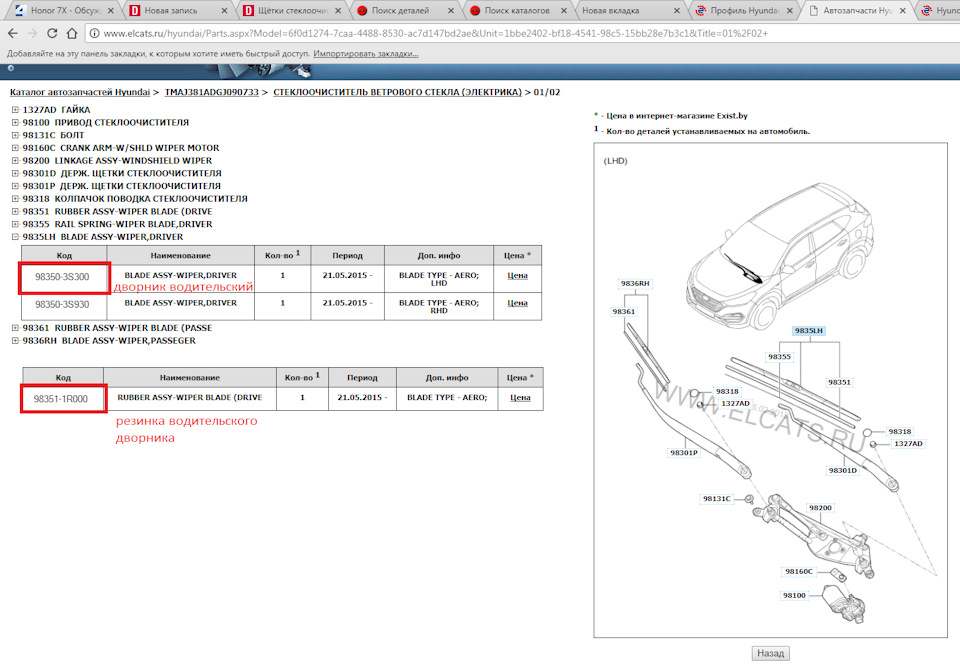Screen dimensions: 960x672
Task: Open Цена link for 98350-3S300
Action: pos(517,275)
